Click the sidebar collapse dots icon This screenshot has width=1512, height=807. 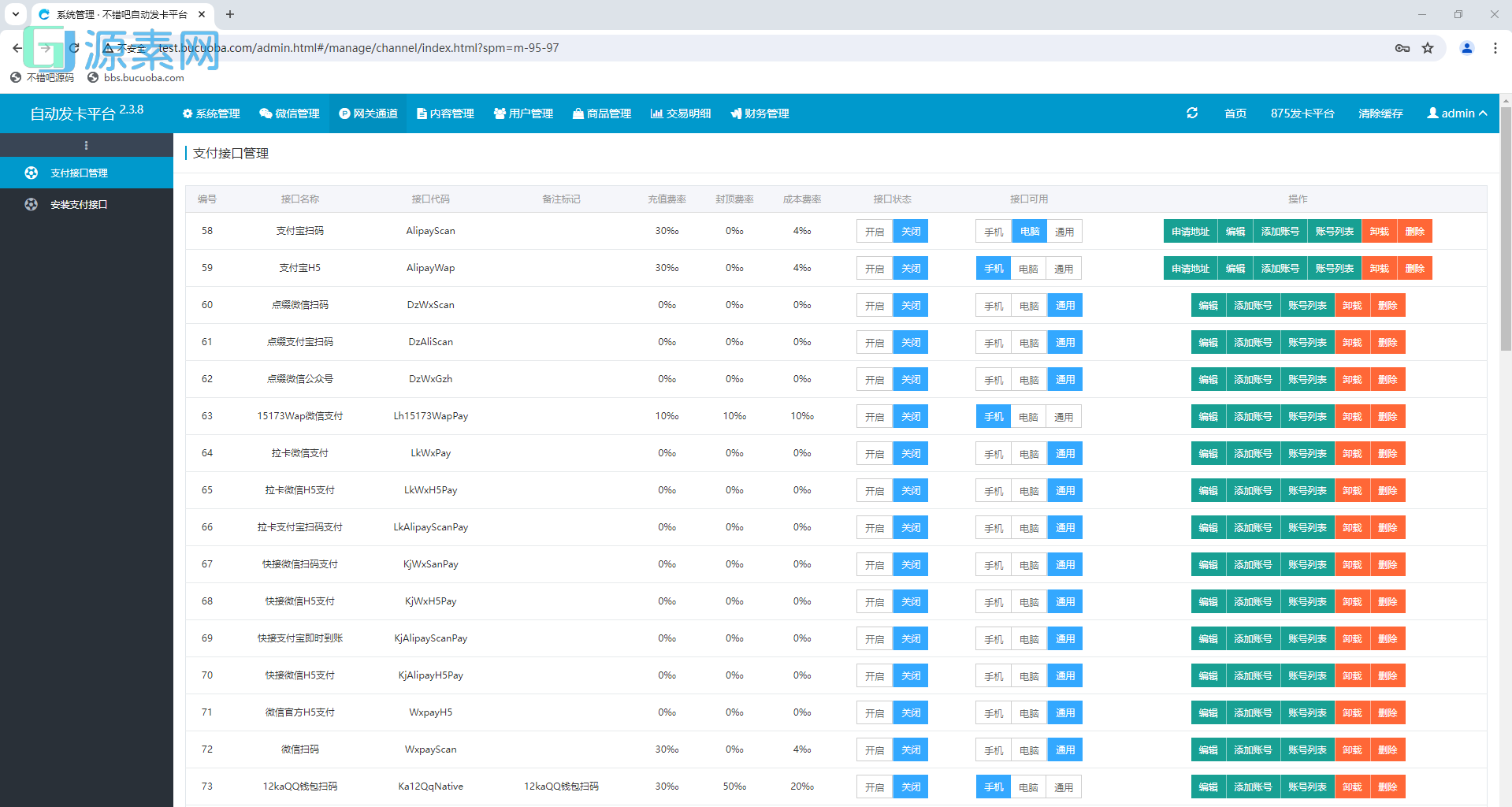click(x=86, y=145)
